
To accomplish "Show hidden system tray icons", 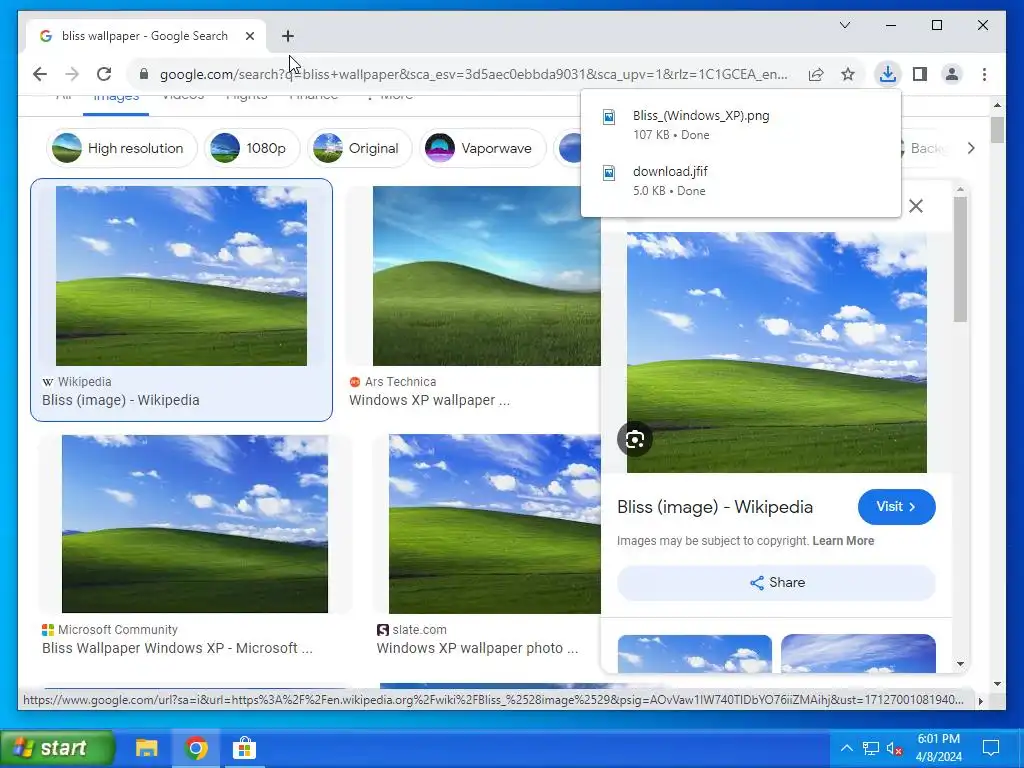I will point(846,748).
